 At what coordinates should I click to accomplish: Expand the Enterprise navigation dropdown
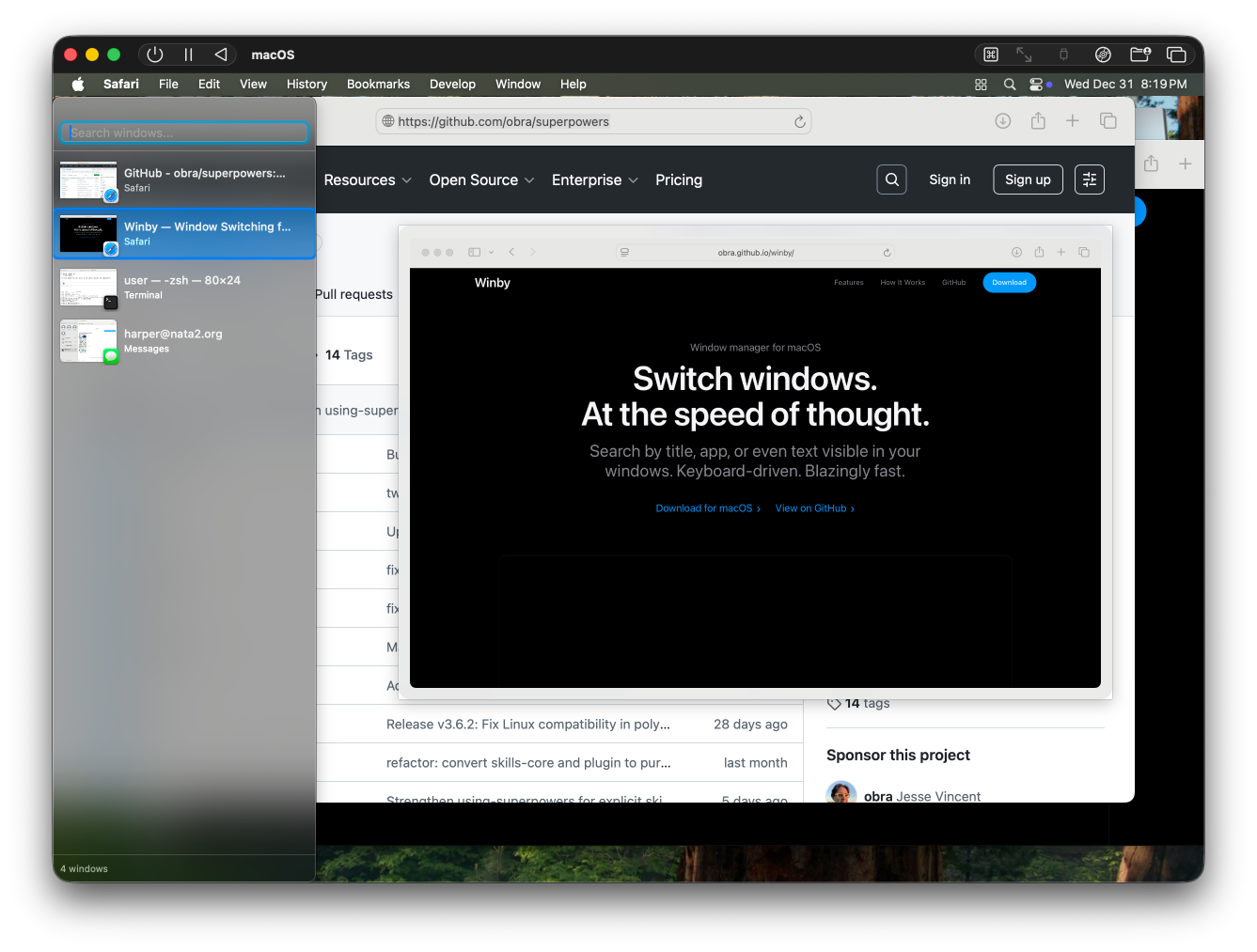pos(594,179)
